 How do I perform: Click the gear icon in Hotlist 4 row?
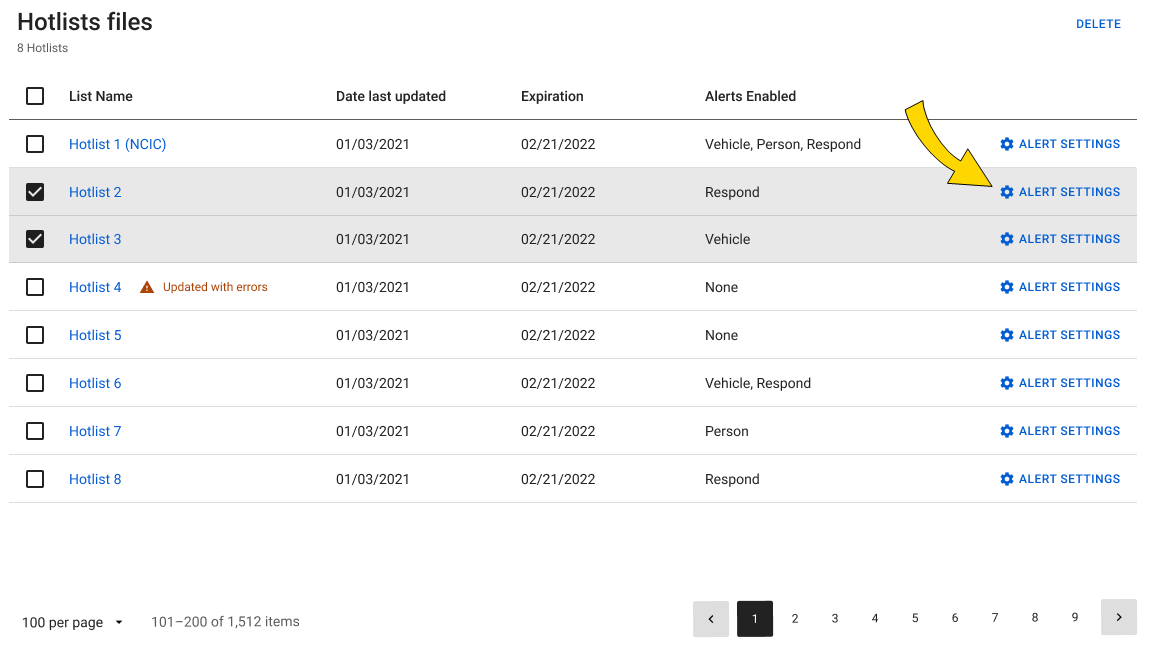point(1006,287)
